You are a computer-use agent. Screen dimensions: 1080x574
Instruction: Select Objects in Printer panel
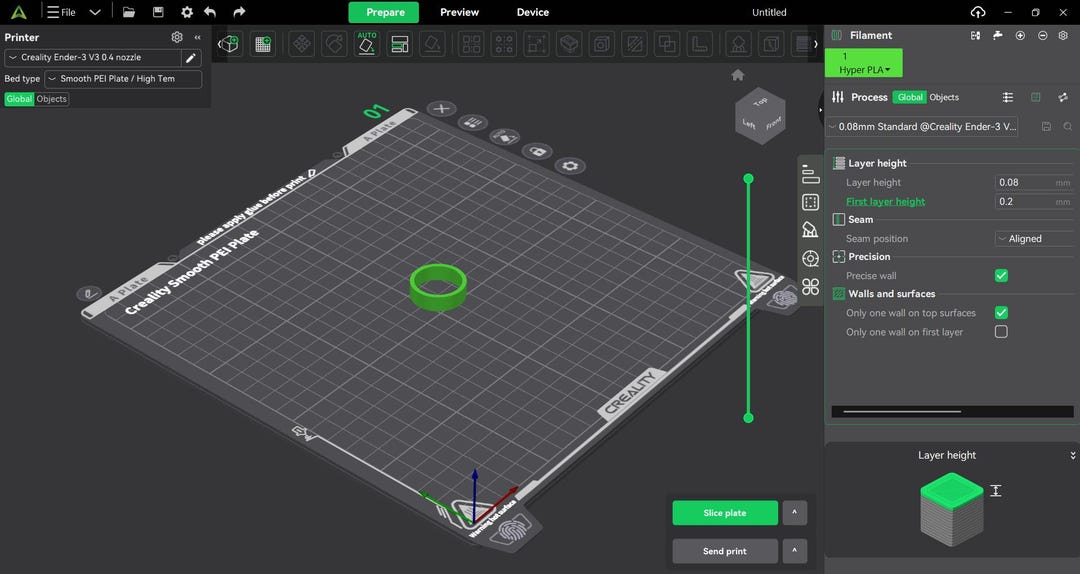[x=52, y=99]
